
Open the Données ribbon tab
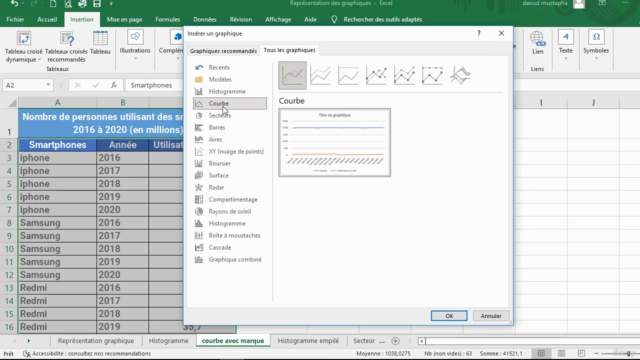tap(205, 19)
